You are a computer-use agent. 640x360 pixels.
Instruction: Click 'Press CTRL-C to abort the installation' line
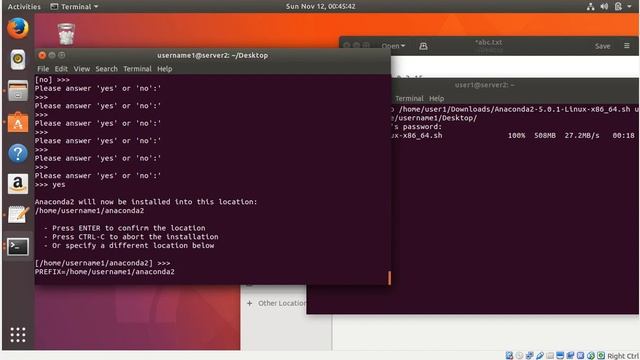(x=136, y=237)
